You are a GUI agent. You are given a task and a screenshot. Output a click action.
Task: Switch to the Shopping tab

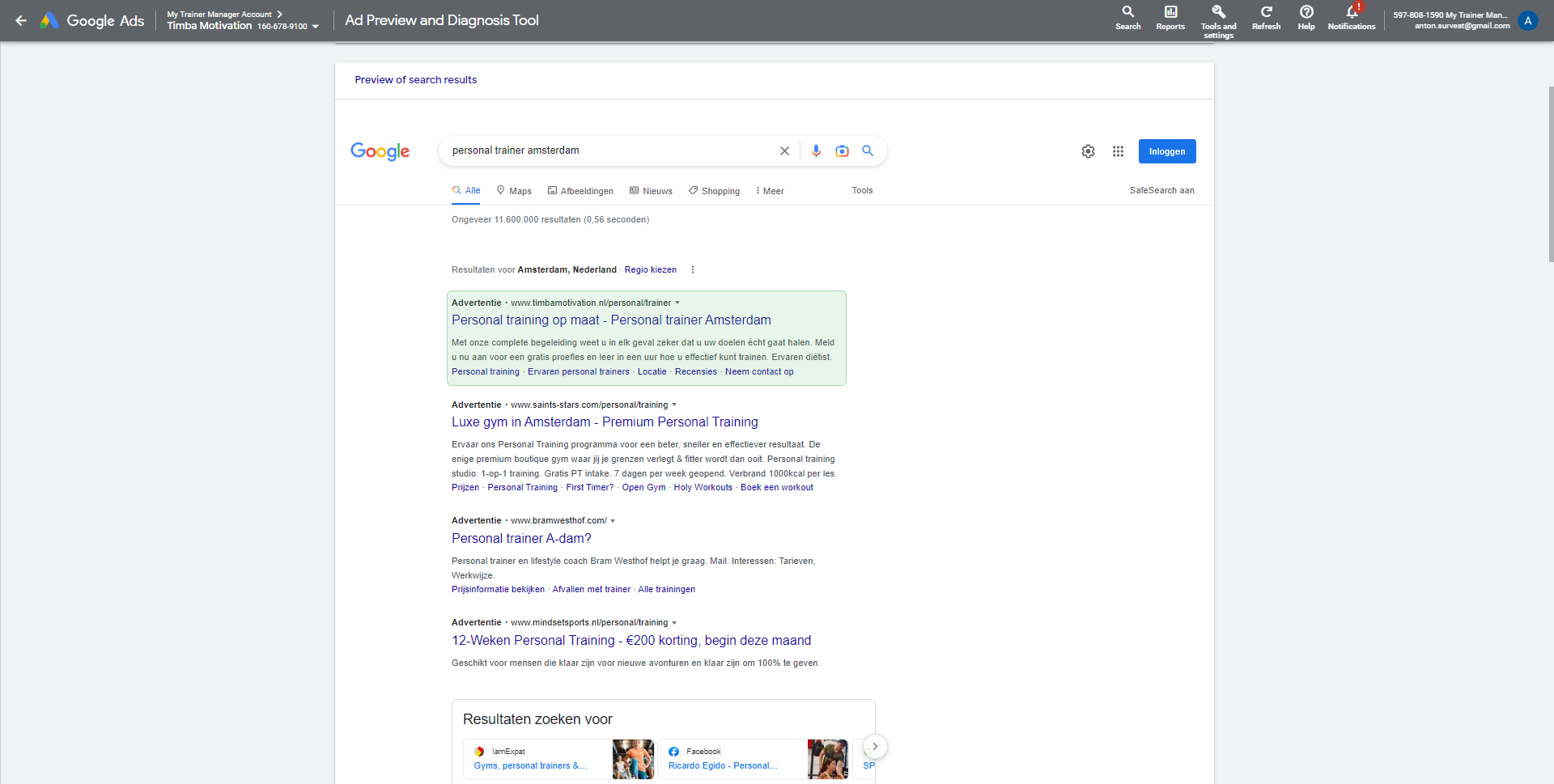tap(714, 191)
